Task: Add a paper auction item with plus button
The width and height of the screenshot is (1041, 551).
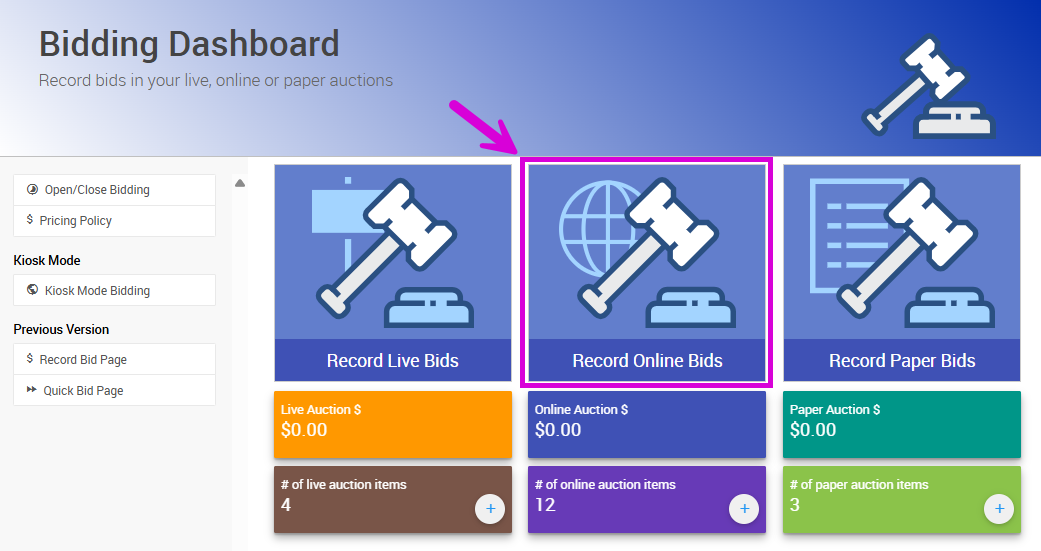Action: point(998,509)
